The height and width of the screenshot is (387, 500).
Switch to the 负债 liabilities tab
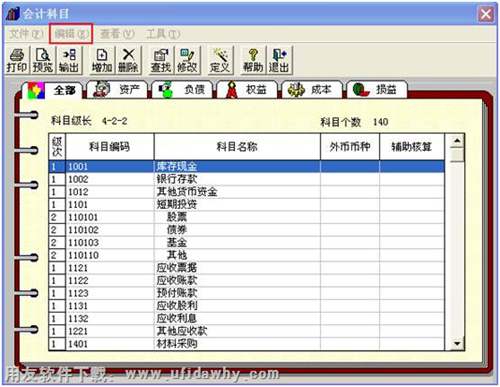(x=182, y=89)
